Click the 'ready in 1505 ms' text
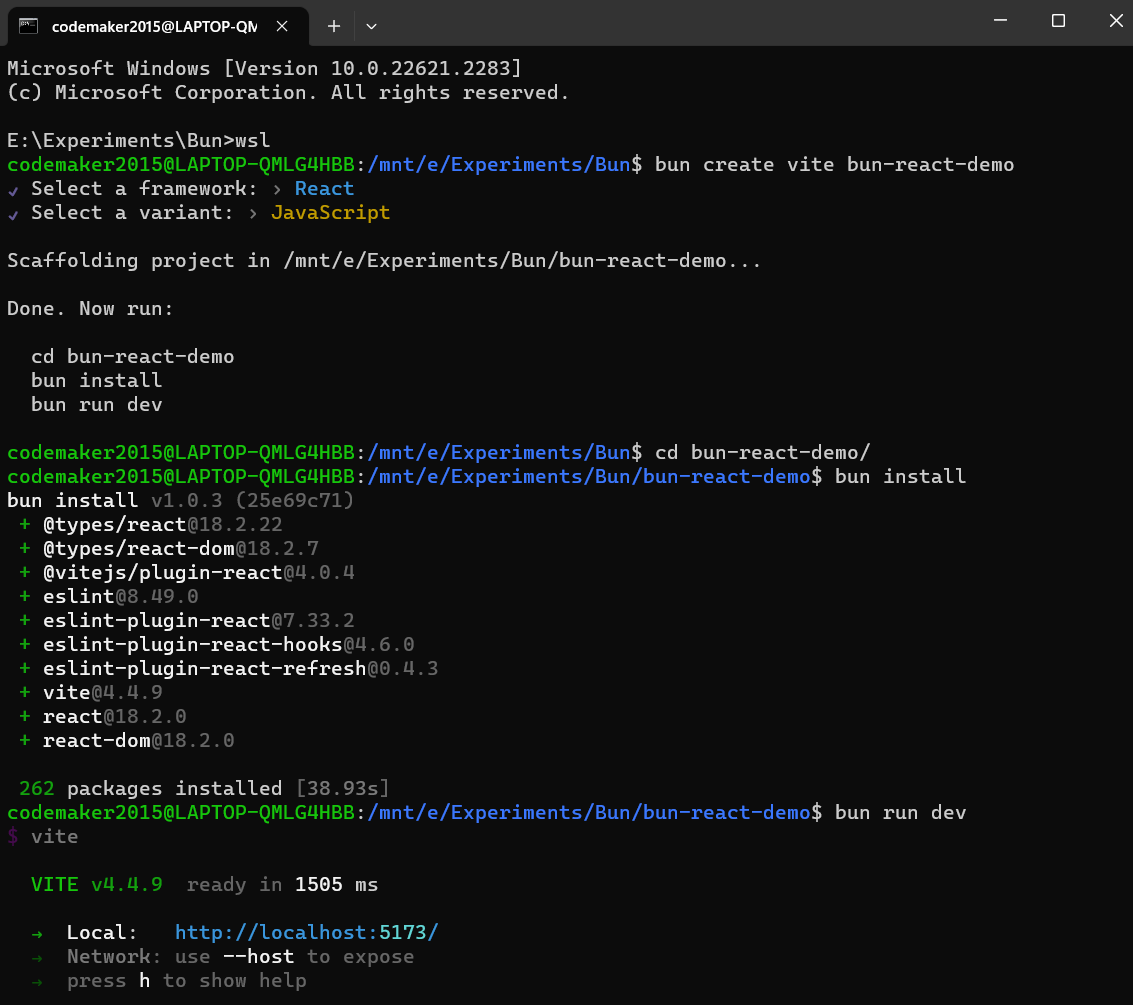The image size is (1133, 1005). point(283,884)
